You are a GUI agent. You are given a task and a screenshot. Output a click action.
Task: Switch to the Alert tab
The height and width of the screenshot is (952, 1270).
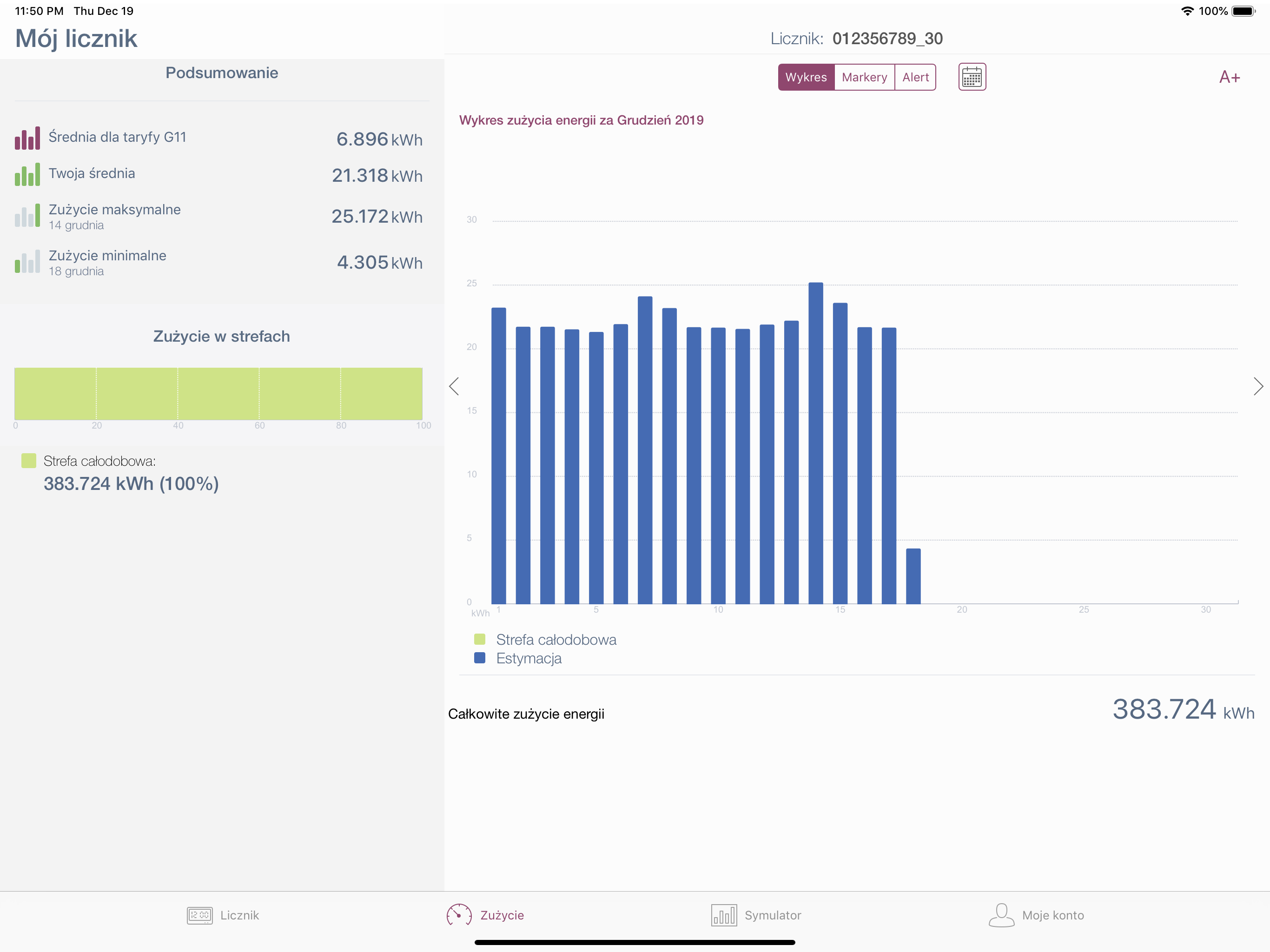click(915, 77)
